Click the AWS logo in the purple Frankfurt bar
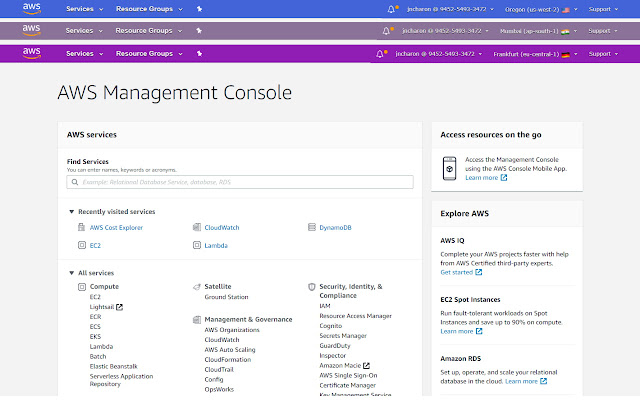The image size is (640, 400). (31, 53)
